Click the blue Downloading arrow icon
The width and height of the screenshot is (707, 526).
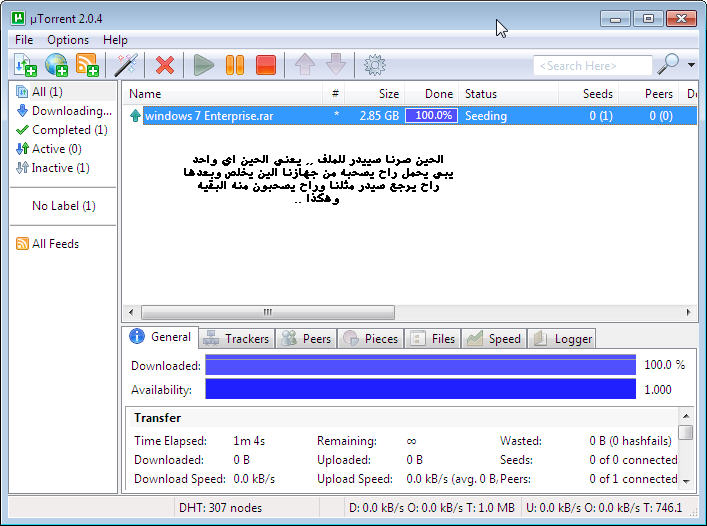point(22,110)
